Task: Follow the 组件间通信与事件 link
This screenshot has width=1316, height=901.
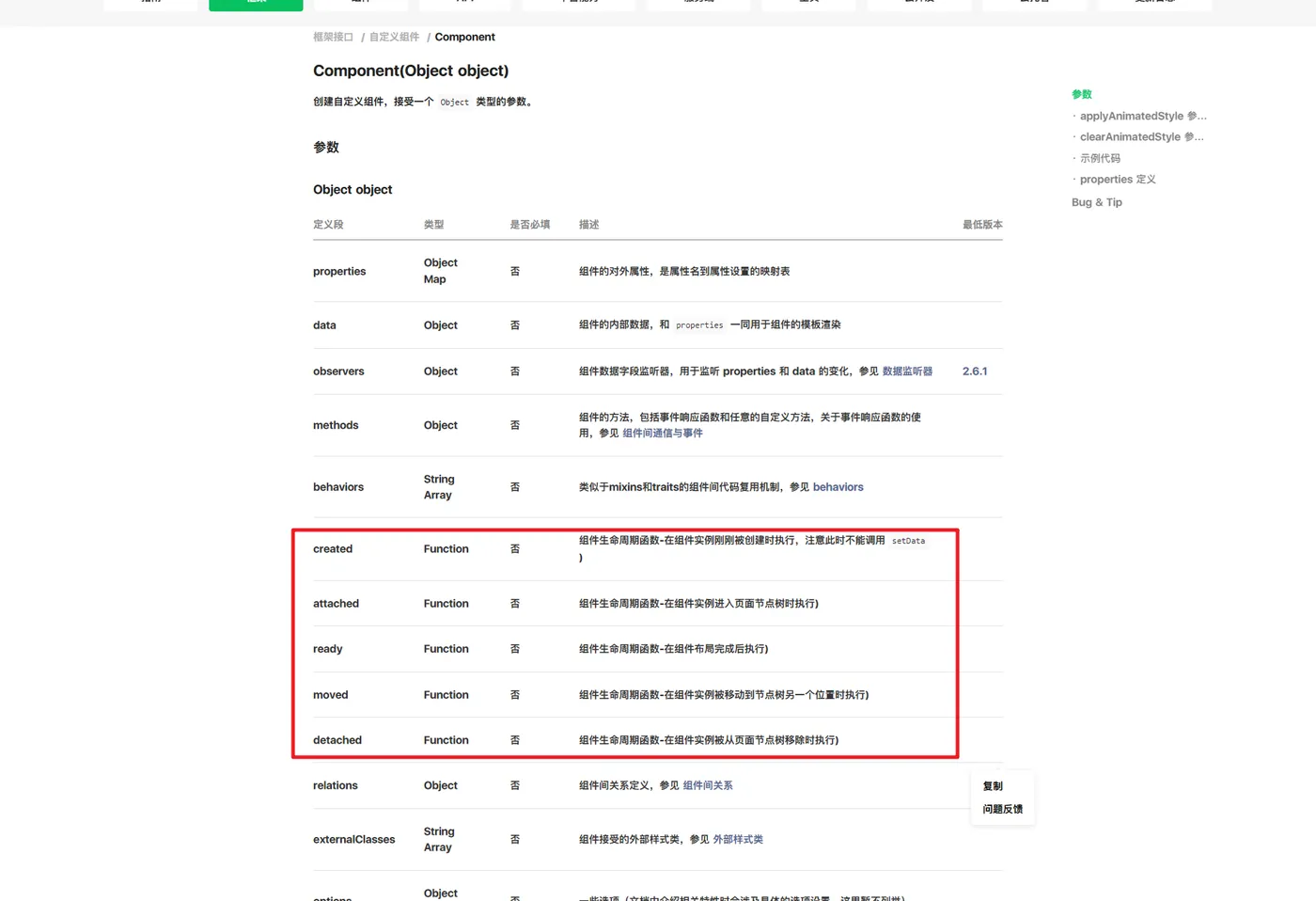Action: [663, 434]
